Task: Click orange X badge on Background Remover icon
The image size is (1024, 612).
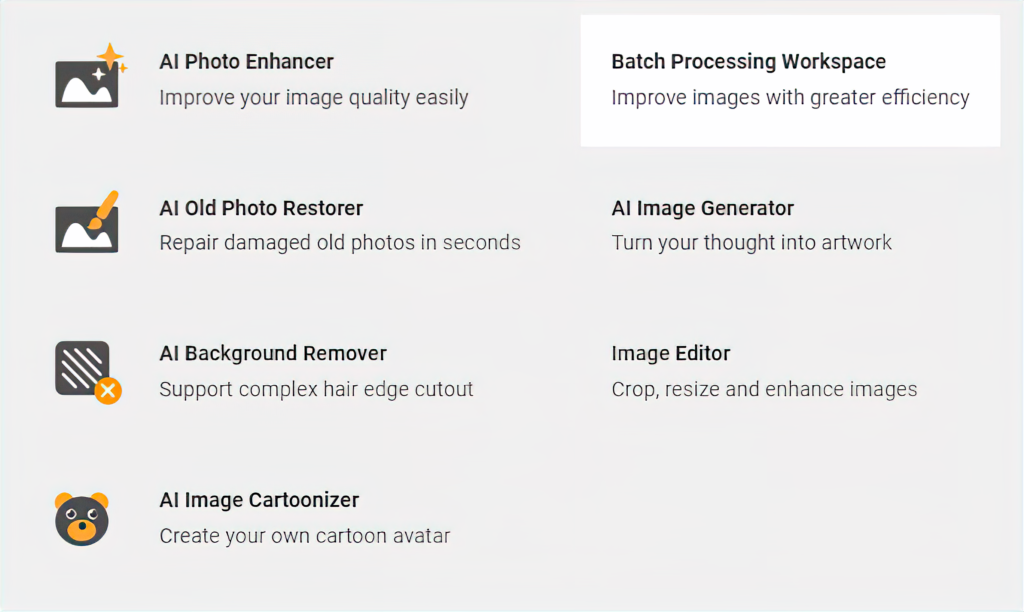Action: pos(108,391)
